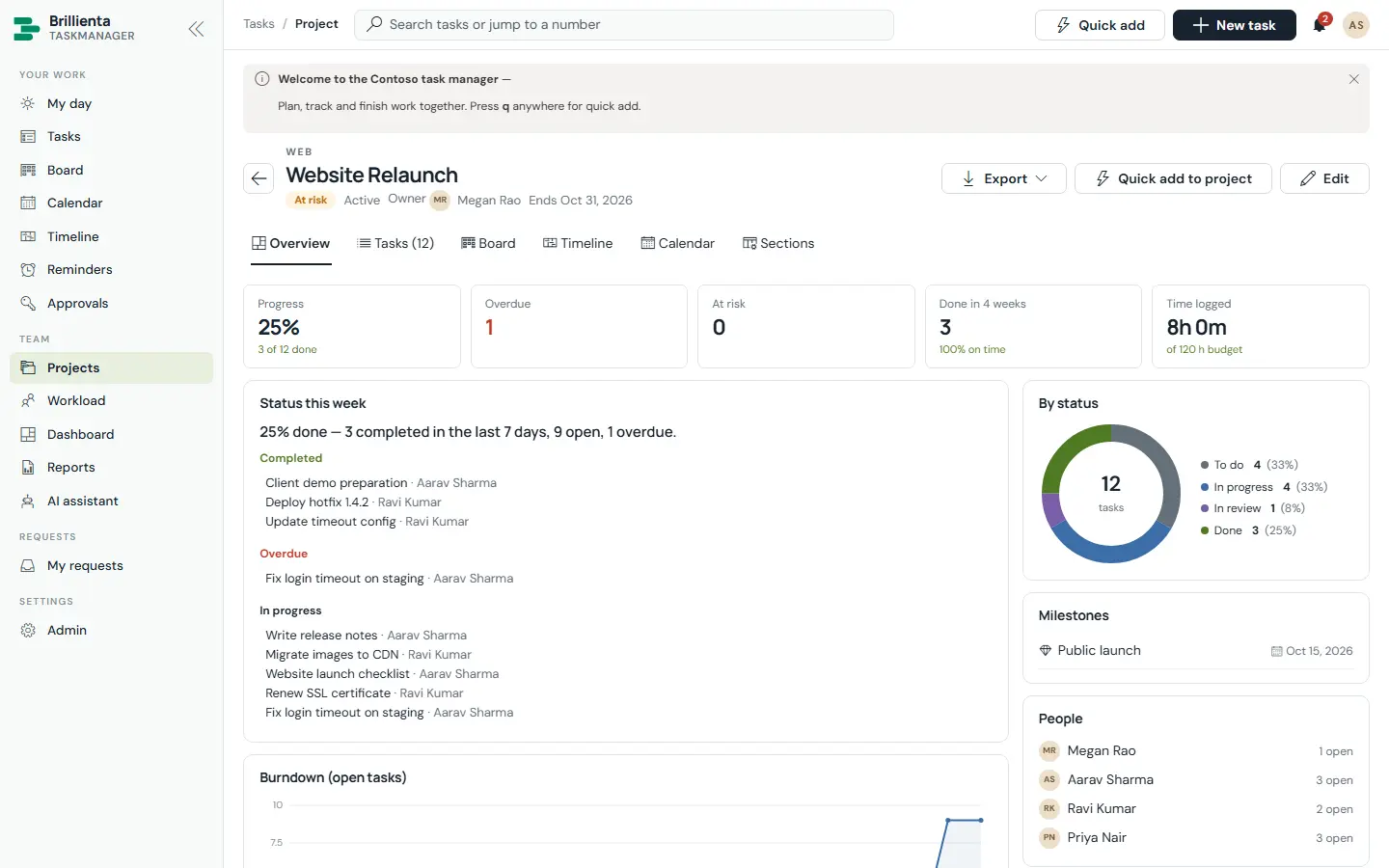Screen dimensions: 1389x868
Task: Open Update timeout config task
Action: tap(331, 522)
